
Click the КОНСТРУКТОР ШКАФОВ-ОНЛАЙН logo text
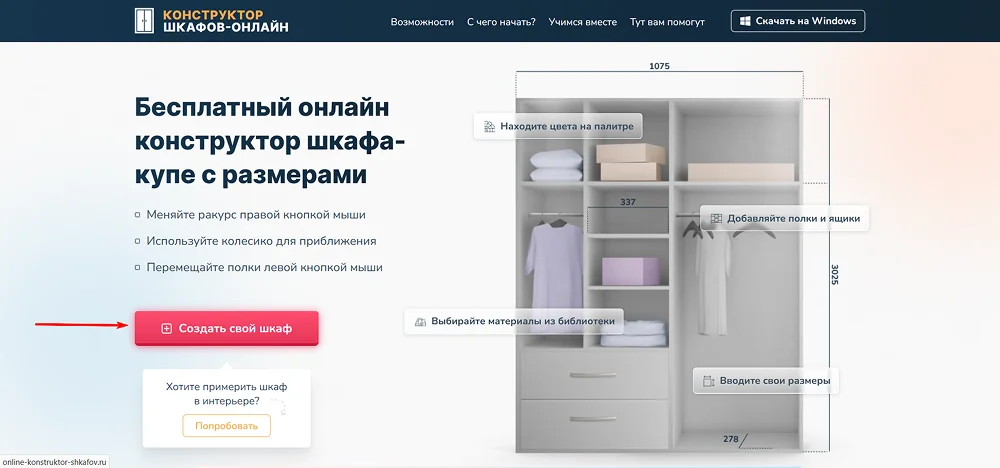(225, 21)
